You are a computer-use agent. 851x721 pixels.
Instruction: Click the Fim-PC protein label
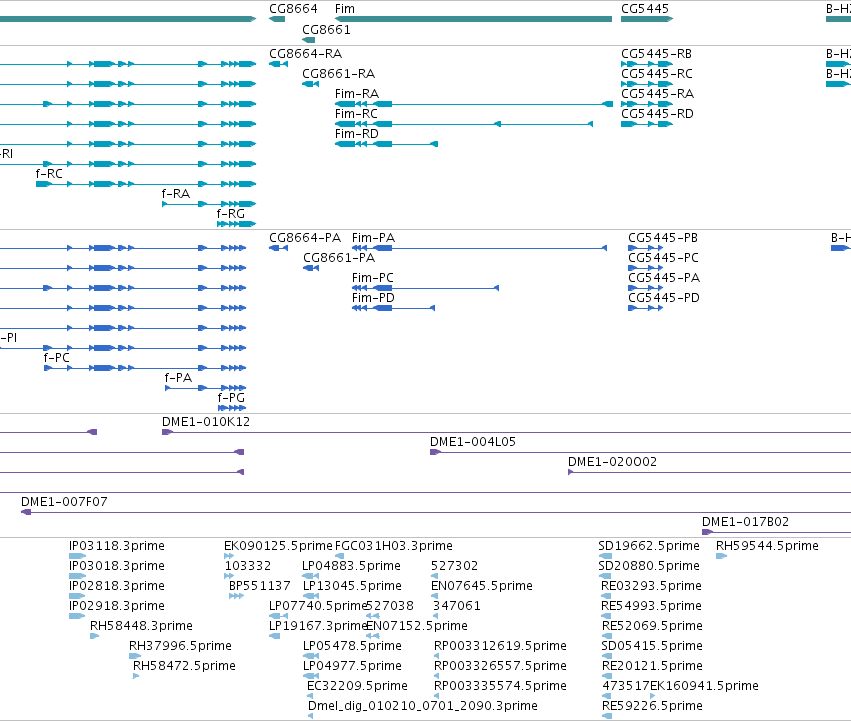[373, 277]
